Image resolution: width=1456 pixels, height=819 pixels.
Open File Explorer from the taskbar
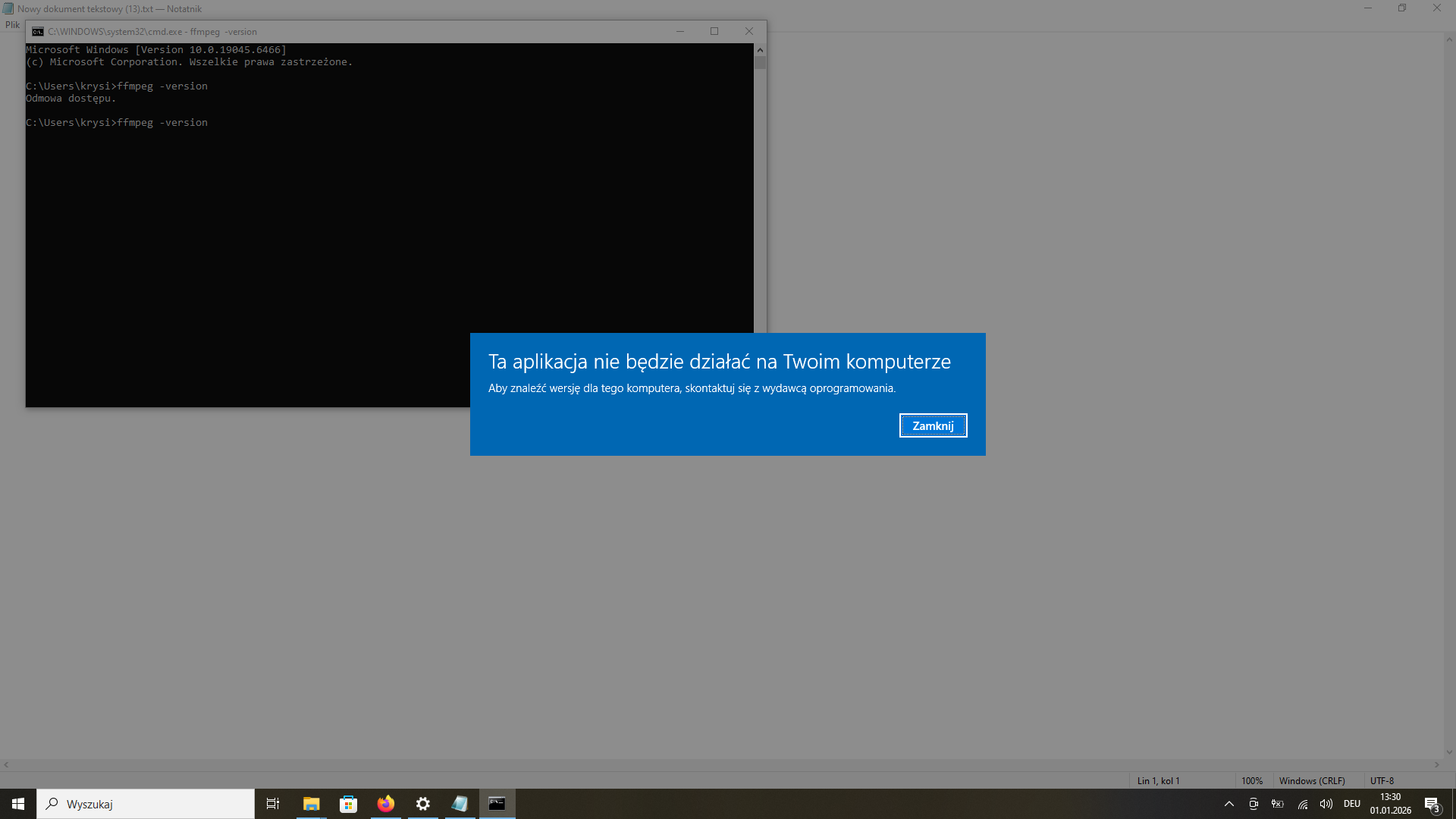pyautogui.click(x=311, y=804)
